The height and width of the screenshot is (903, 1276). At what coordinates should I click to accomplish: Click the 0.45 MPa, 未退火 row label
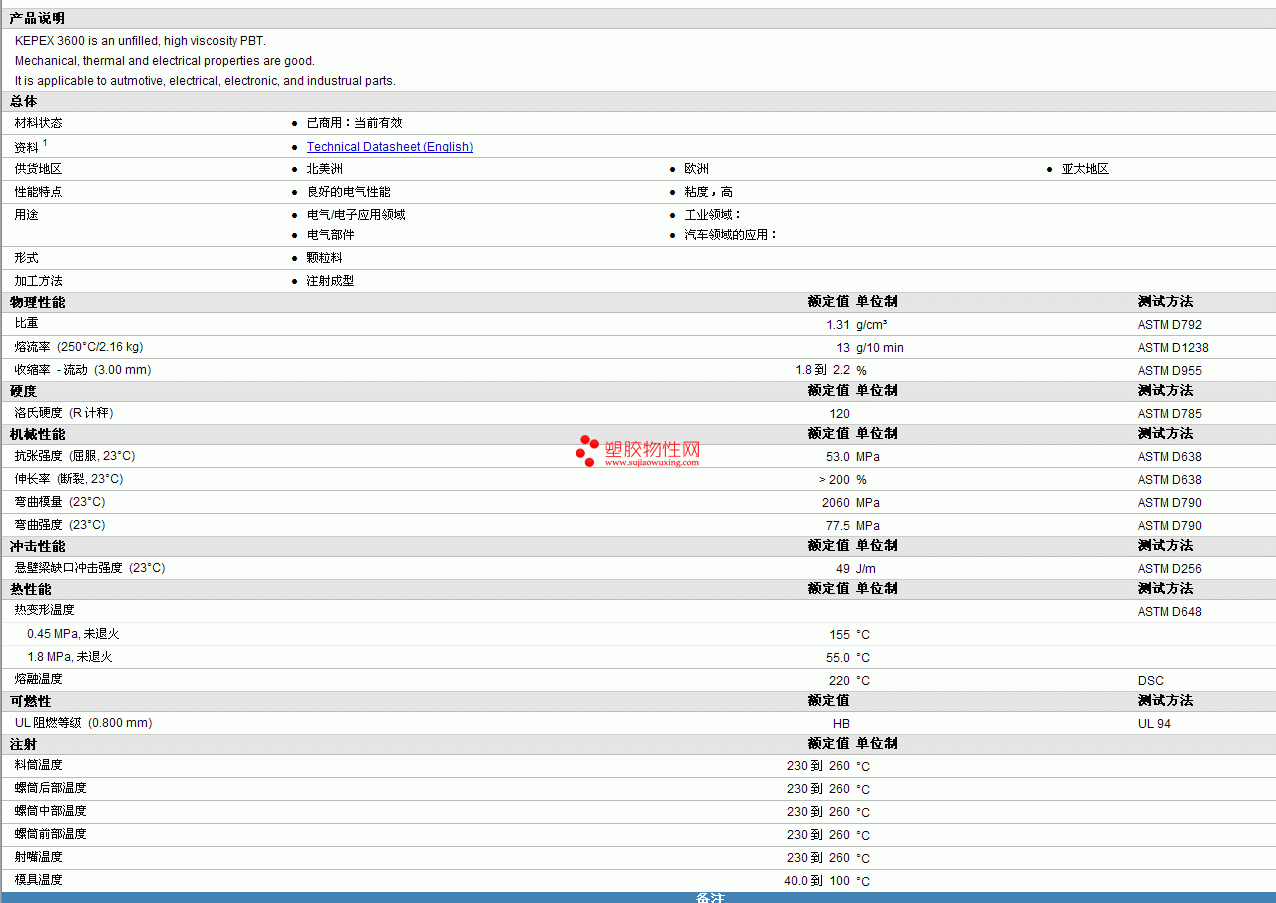pos(73,634)
